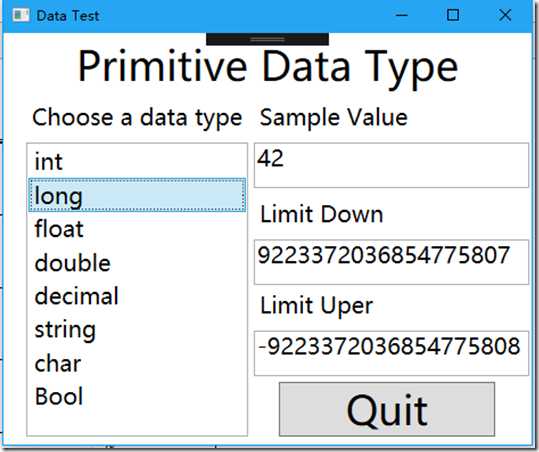539x452 pixels.
Task: Click the Limit Uper text field
Action: coord(391,353)
